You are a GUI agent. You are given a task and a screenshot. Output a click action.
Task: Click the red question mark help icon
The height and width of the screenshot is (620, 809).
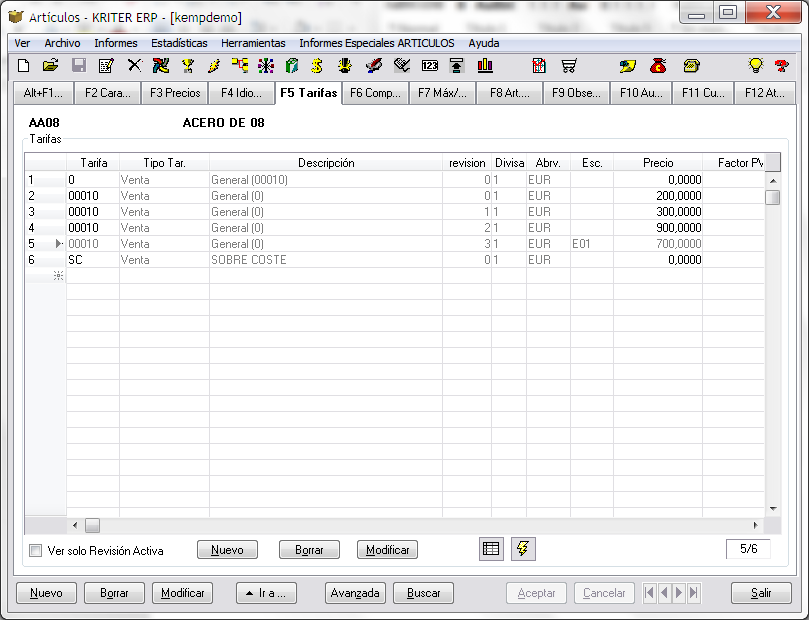pos(782,66)
